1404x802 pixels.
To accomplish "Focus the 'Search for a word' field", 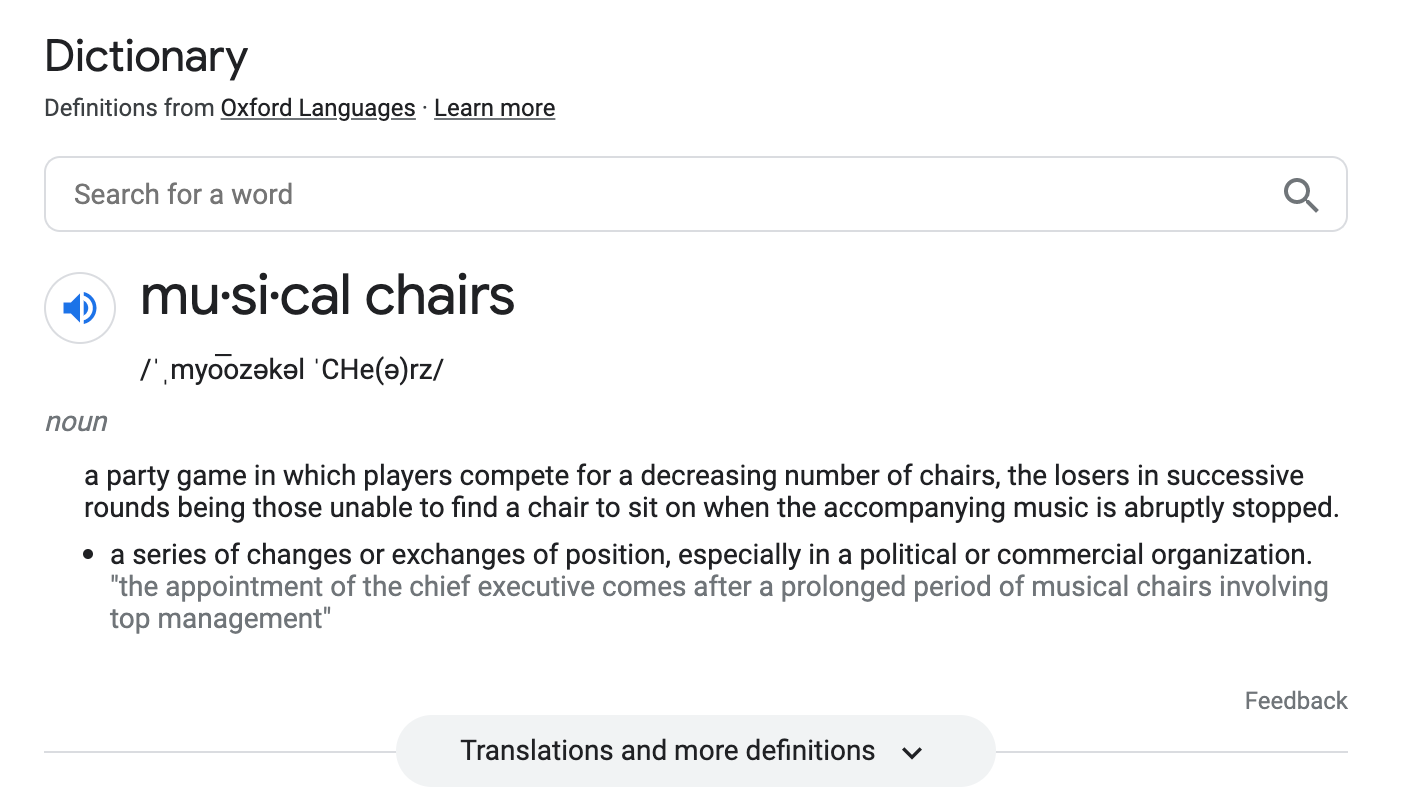I will [x=695, y=194].
